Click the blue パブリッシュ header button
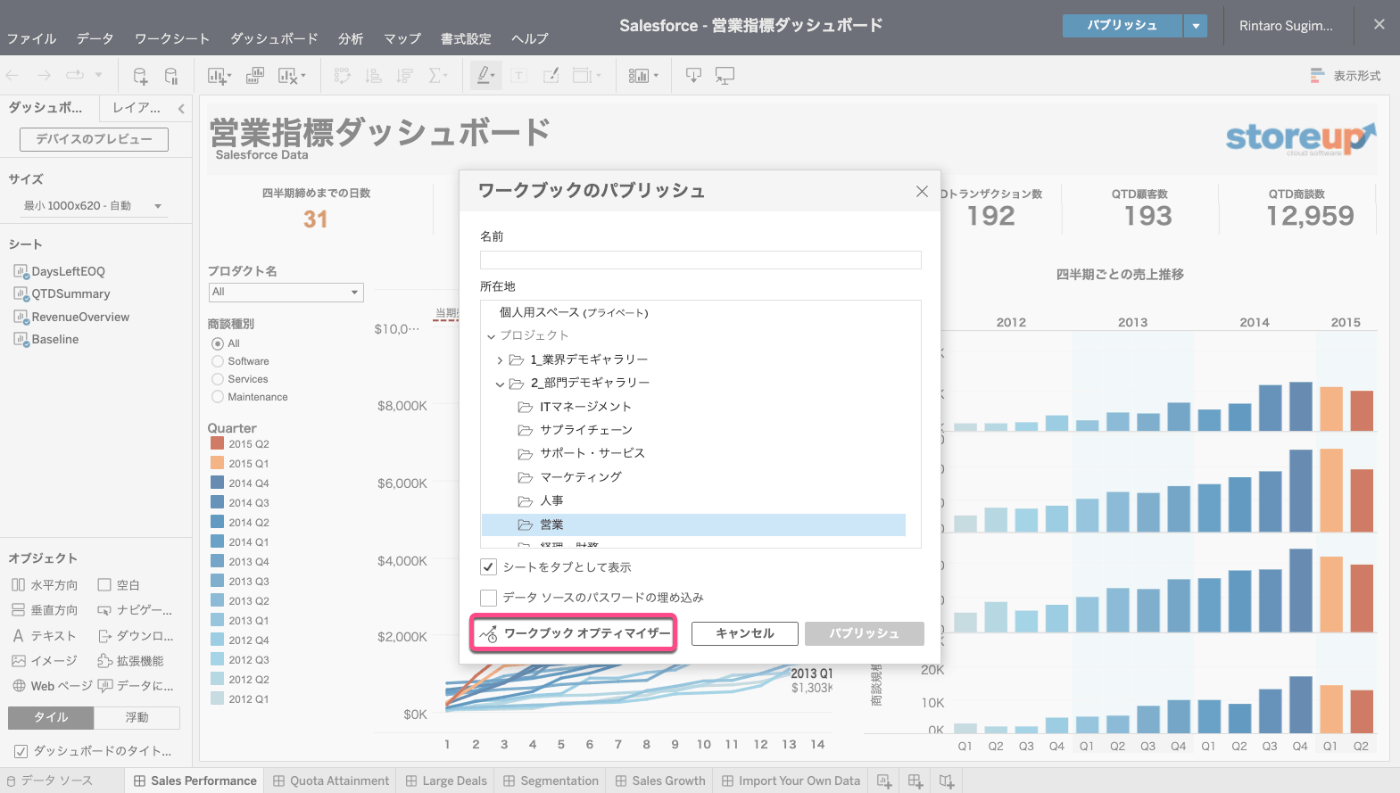Image resolution: width=1400 pixels, height=793 pixels. pos(1122,26)
